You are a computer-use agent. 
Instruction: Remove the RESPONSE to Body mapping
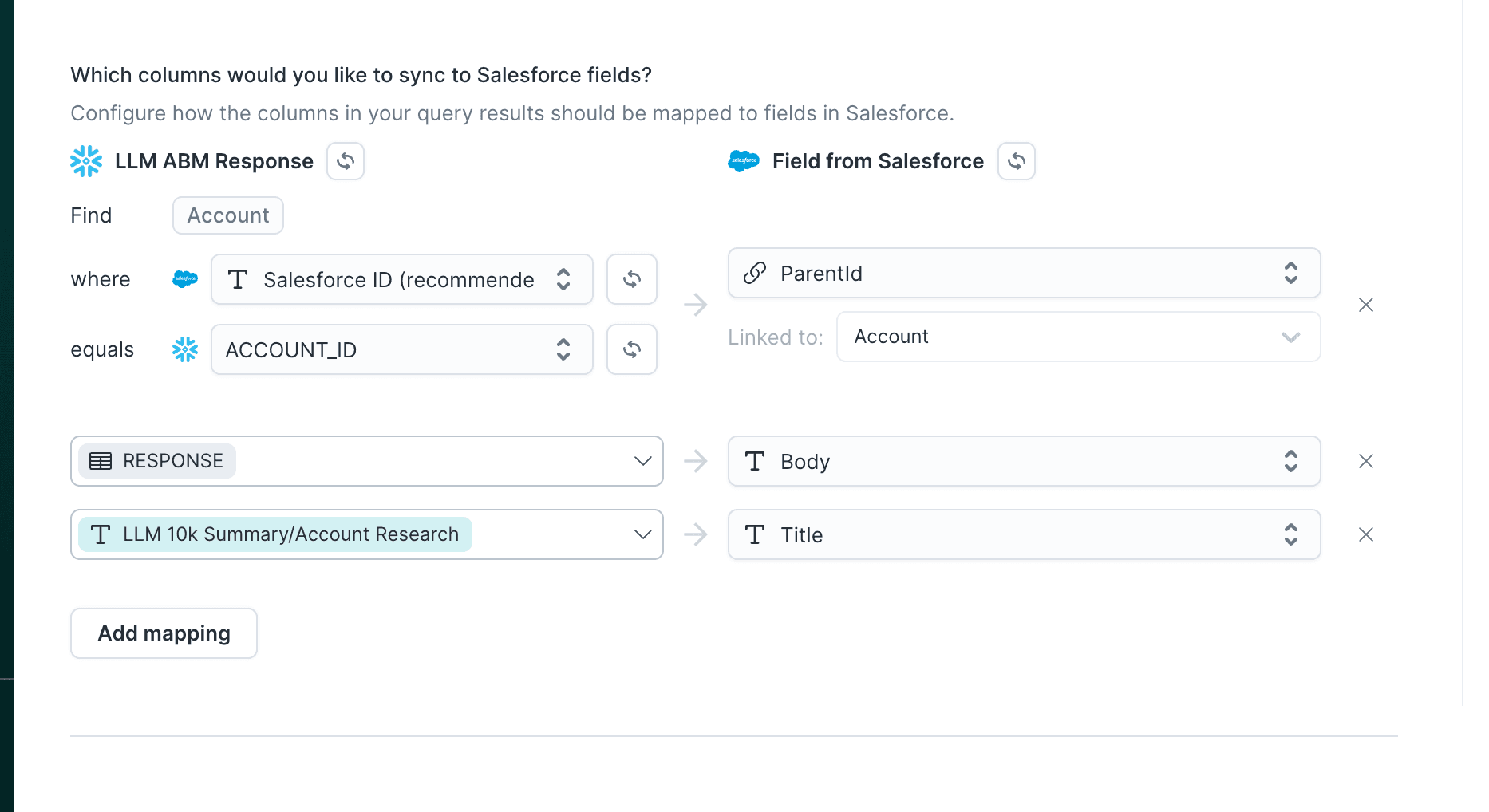pos(1366,461)
